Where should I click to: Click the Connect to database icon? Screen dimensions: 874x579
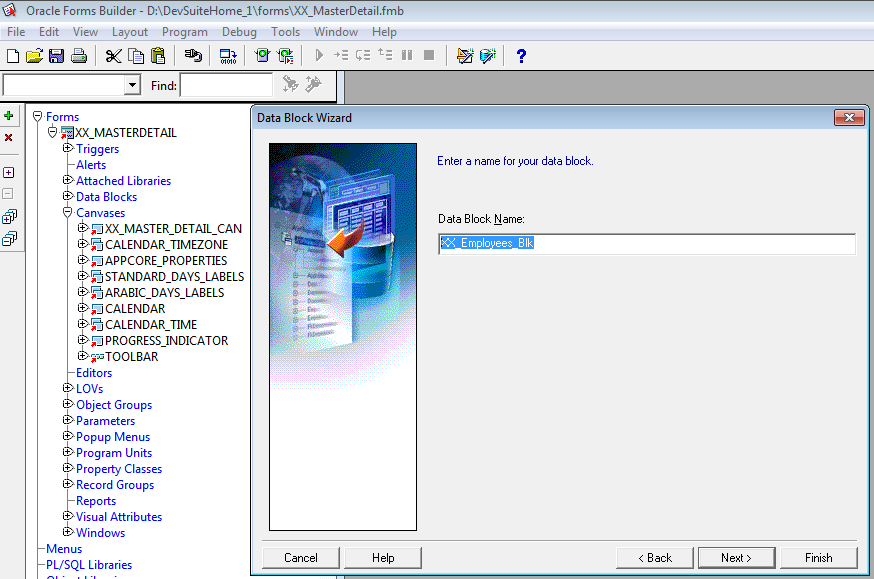click(x=193, y=56)
